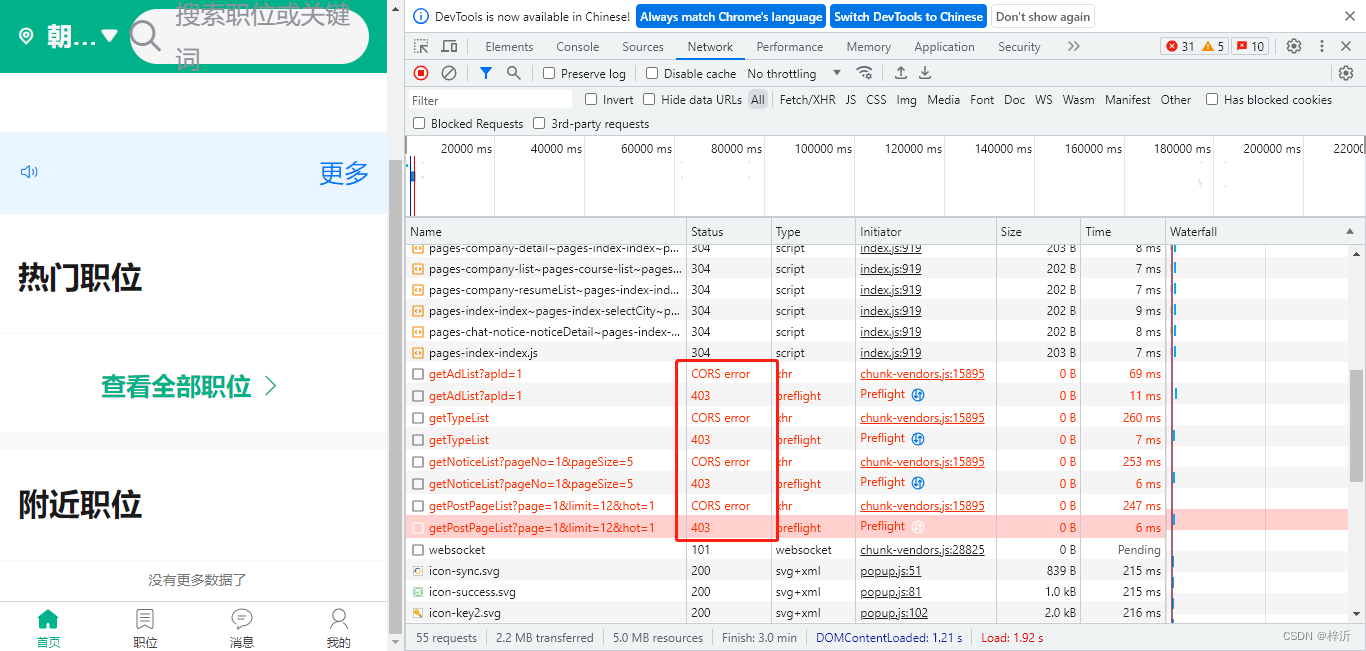Open the No throttling dropdown
The height and width of the screenshot is (651, 1366).
[x=794, y=73]
